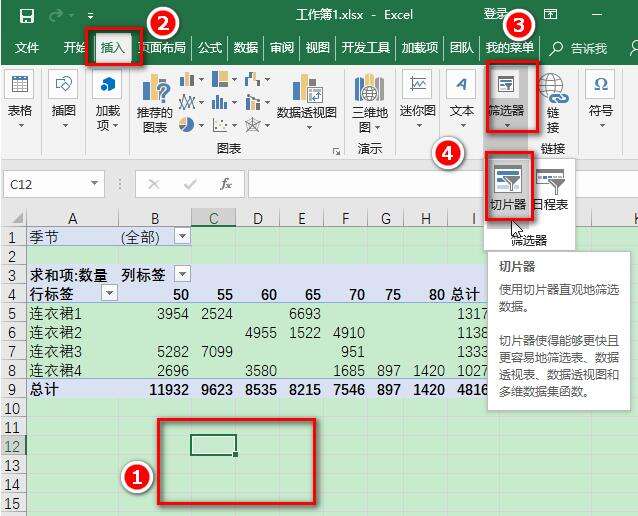
Task: Click the 三维地图 button
Action: click(x=369, y=104)
